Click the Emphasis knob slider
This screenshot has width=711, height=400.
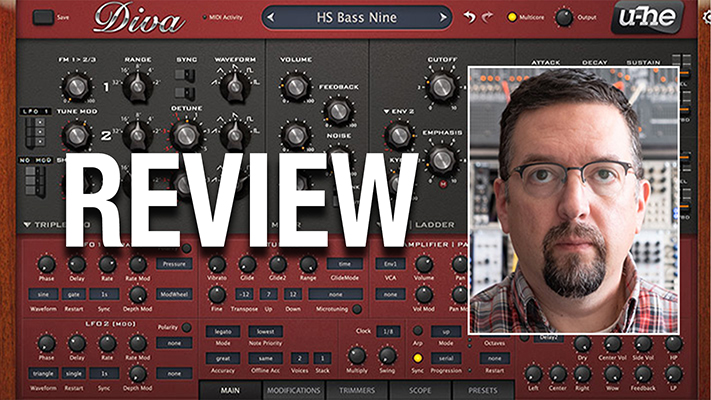tap(441, 158)
